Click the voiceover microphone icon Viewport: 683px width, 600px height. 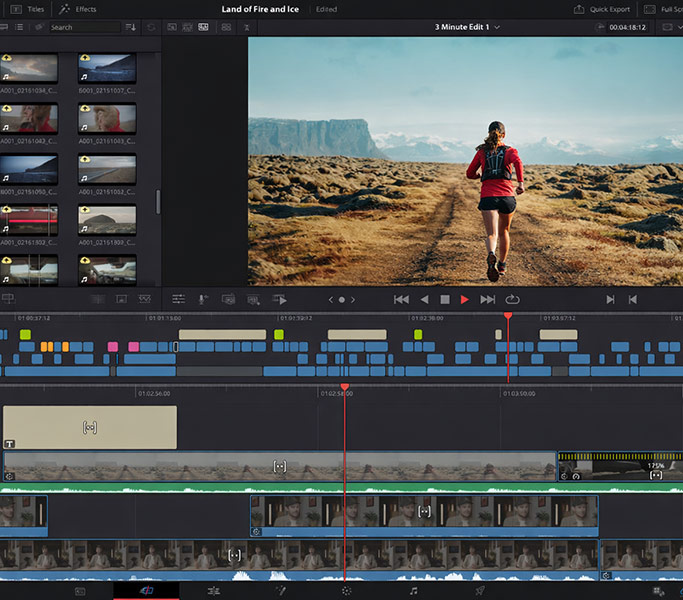coord(203,299)
